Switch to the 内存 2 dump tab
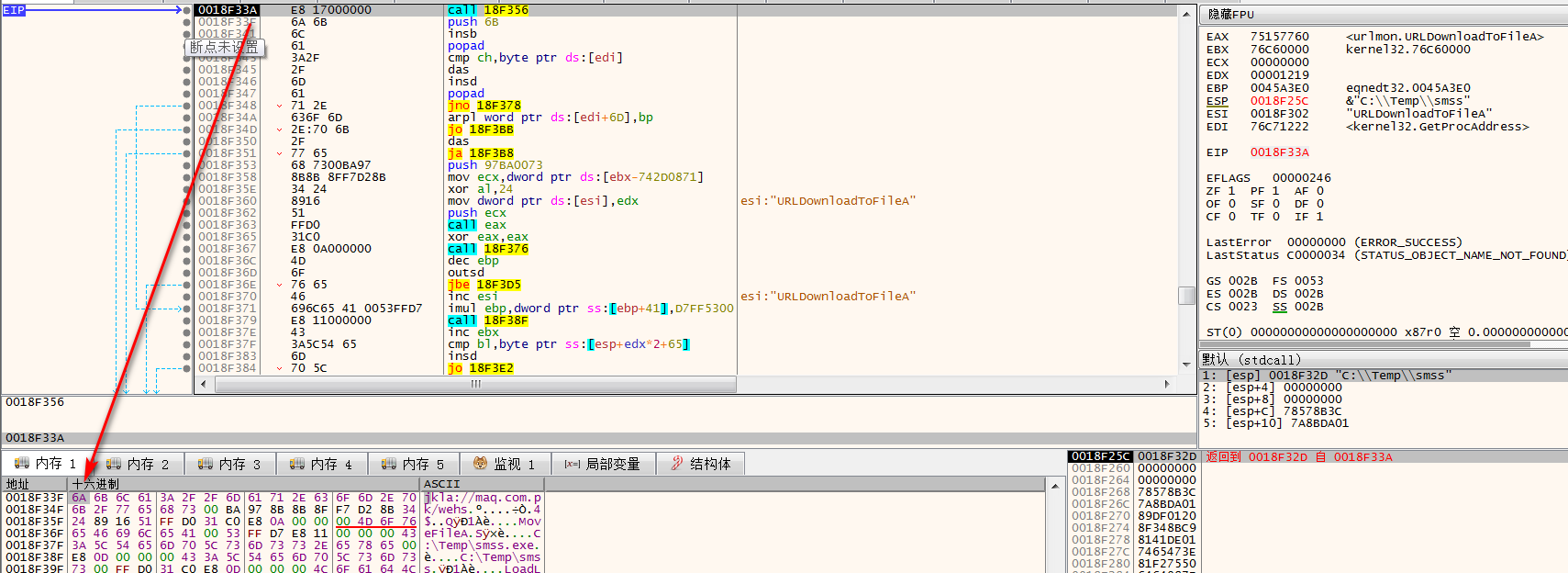The width and height of the screenshot is (1568, 573). point(139,464)
